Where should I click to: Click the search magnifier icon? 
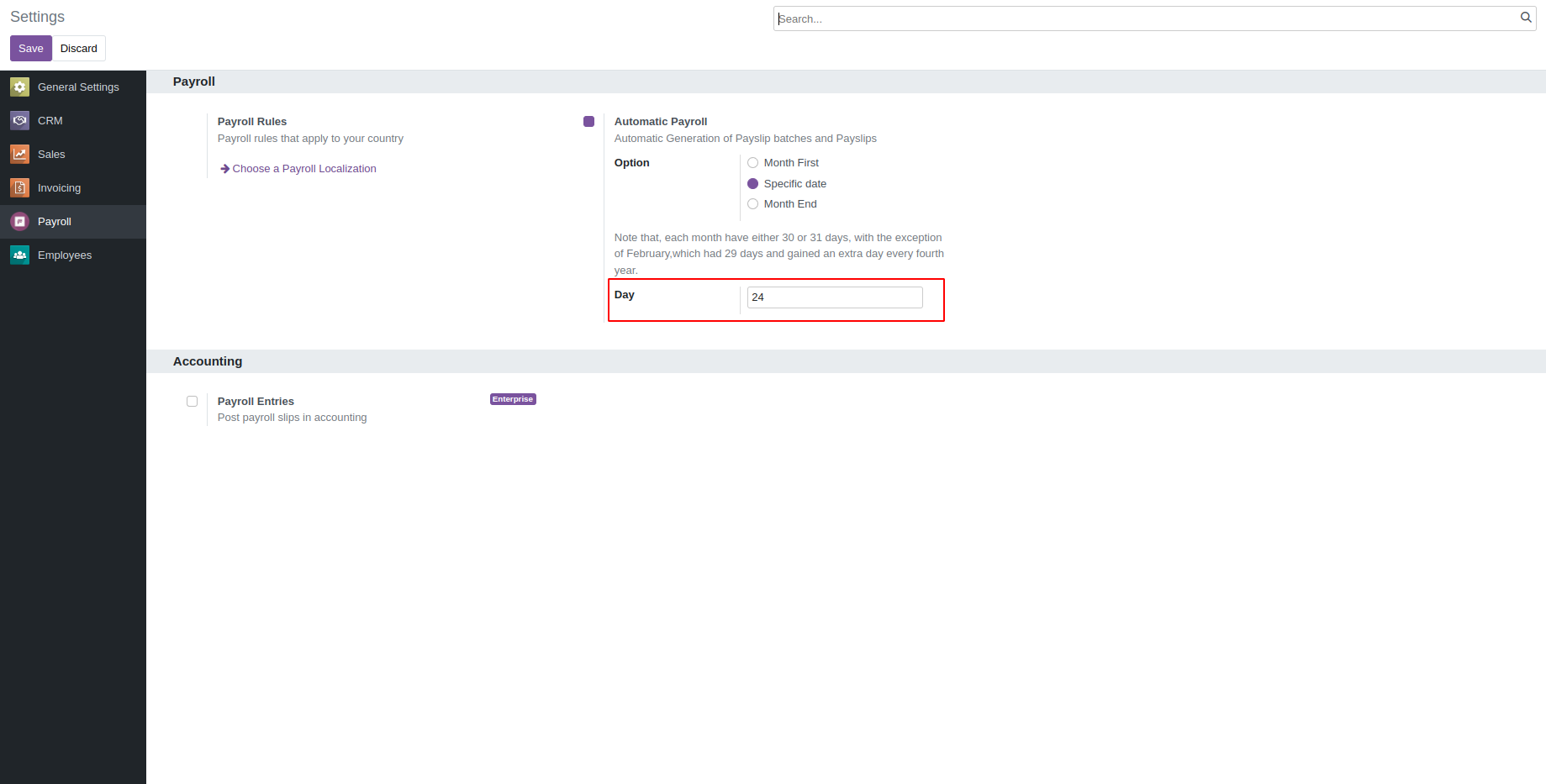point(1525,18)
